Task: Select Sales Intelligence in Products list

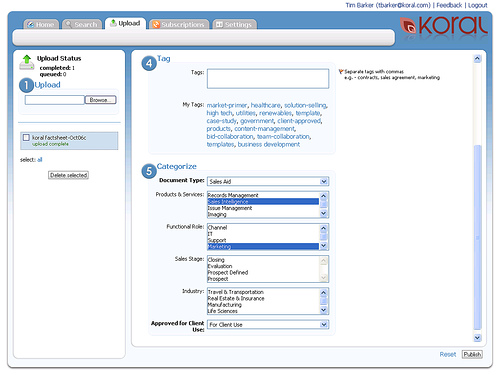Action: pyautogui.click(x=263, y=201)
